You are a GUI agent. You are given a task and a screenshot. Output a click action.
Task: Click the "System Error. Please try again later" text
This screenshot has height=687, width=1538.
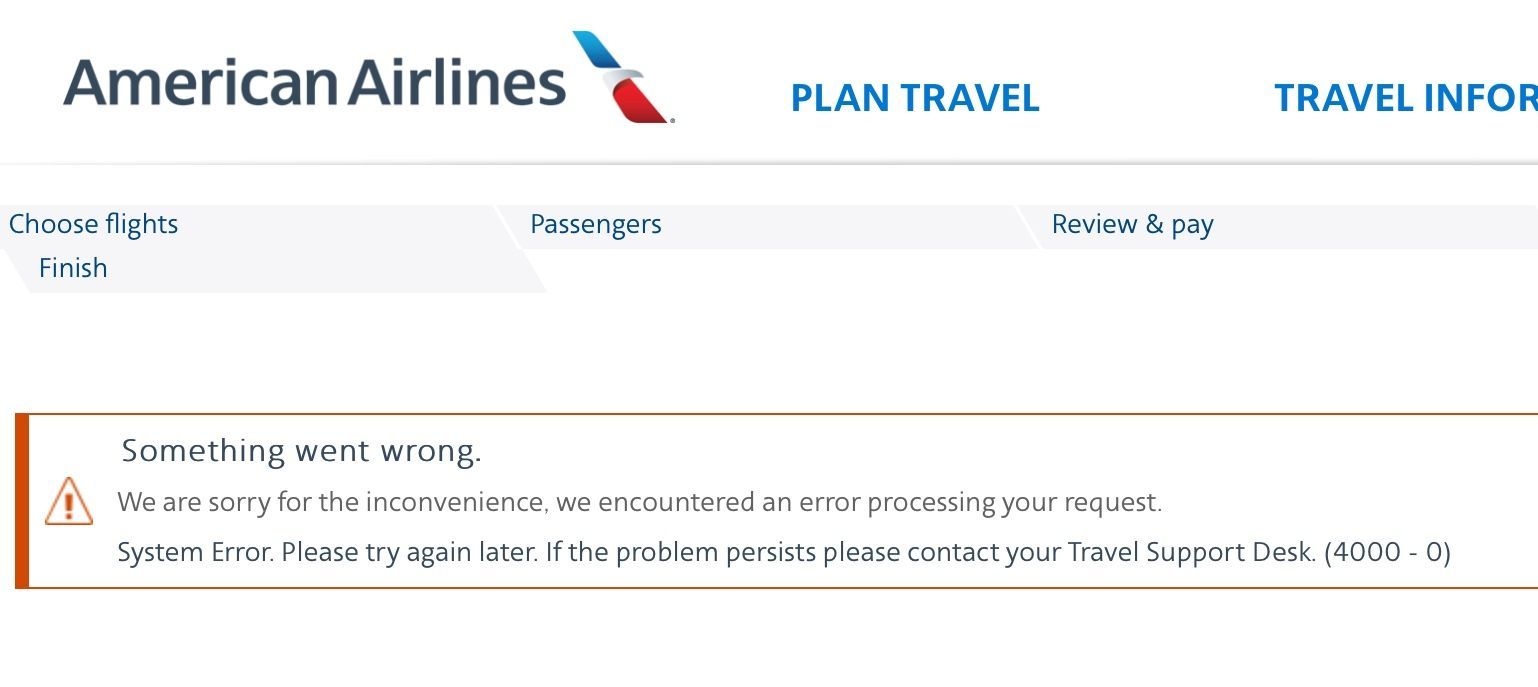(327, 552)
